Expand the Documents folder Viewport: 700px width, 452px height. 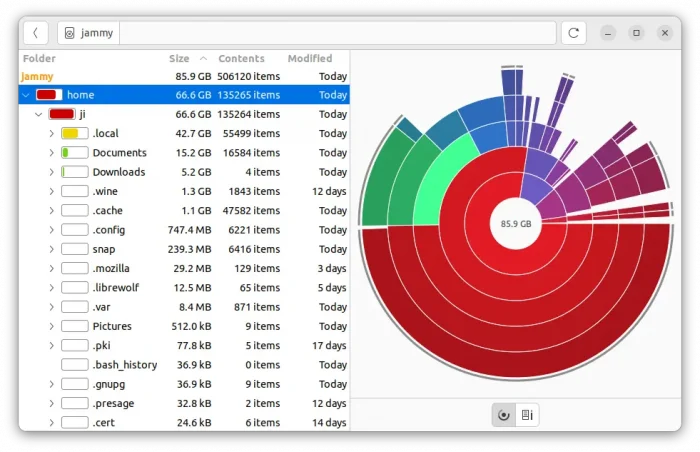(51, 153)
